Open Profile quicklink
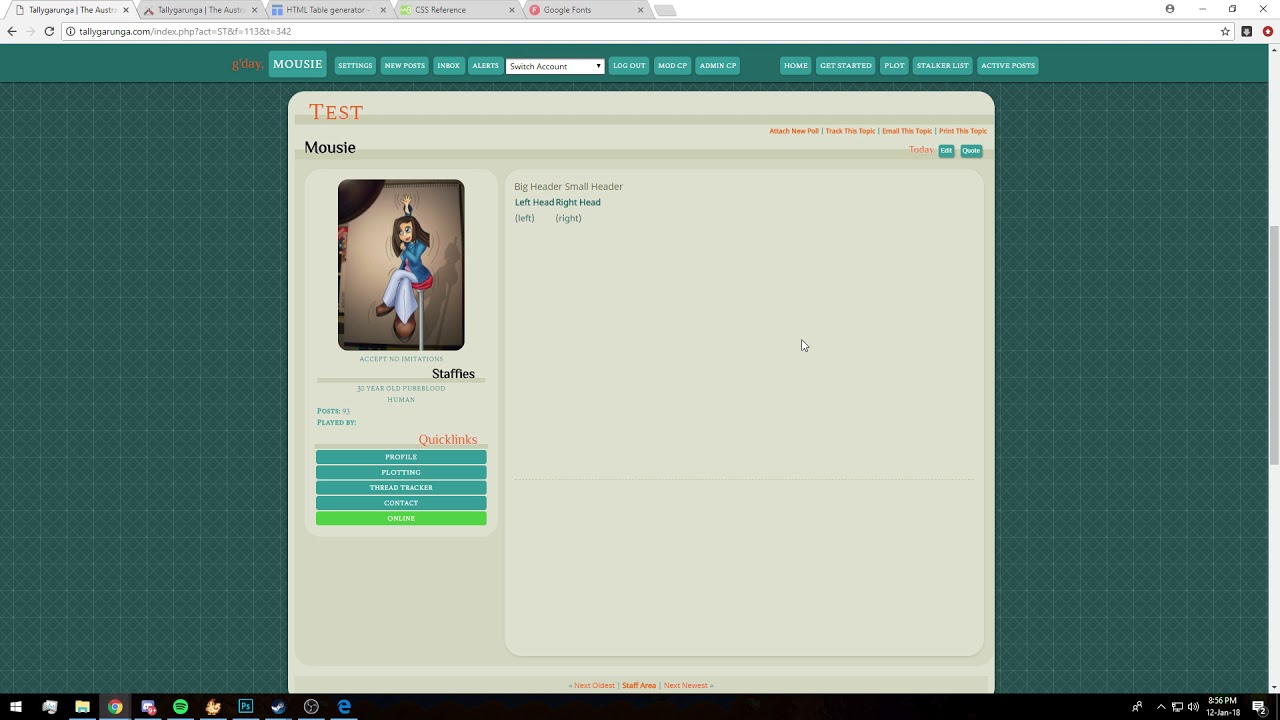 [401, 457]
